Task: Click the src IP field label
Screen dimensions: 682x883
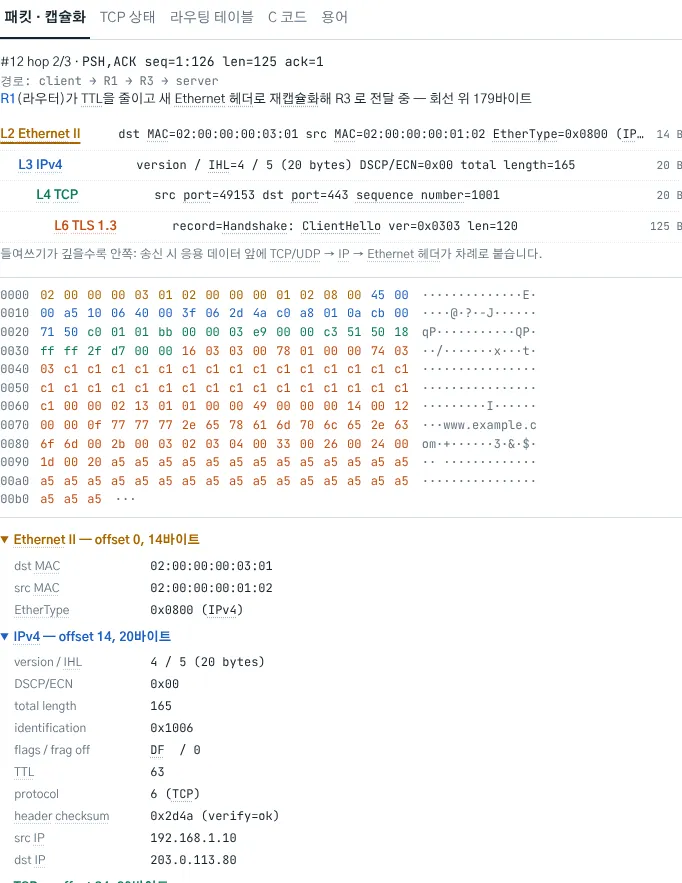Action: (29, 837)
